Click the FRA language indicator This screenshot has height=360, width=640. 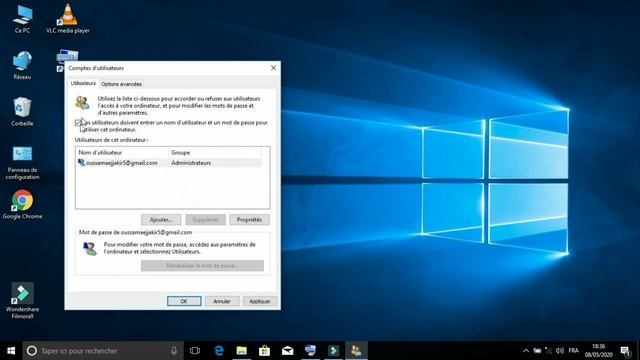pos(573,351)
